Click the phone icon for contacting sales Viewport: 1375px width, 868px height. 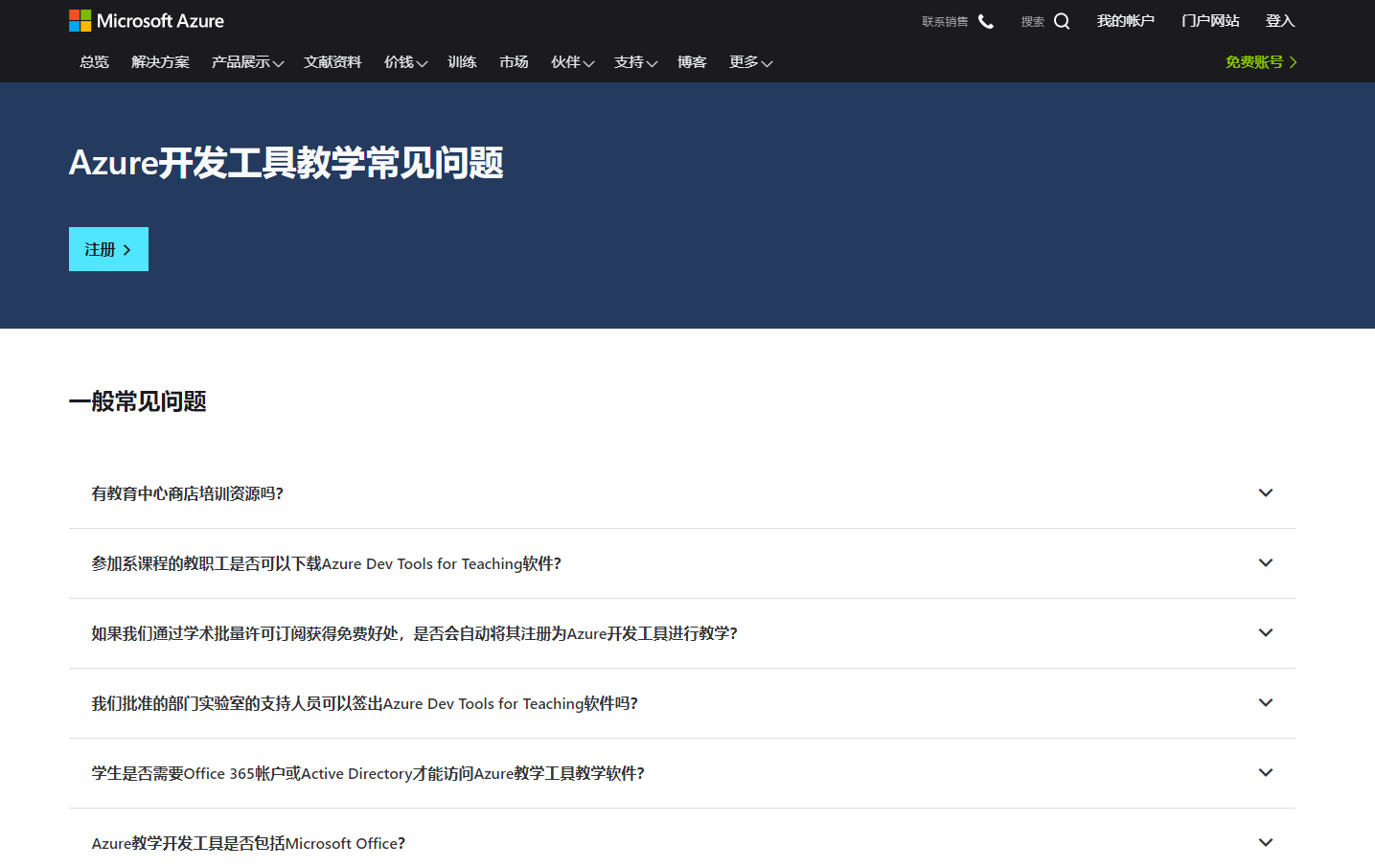click(985, 21)
